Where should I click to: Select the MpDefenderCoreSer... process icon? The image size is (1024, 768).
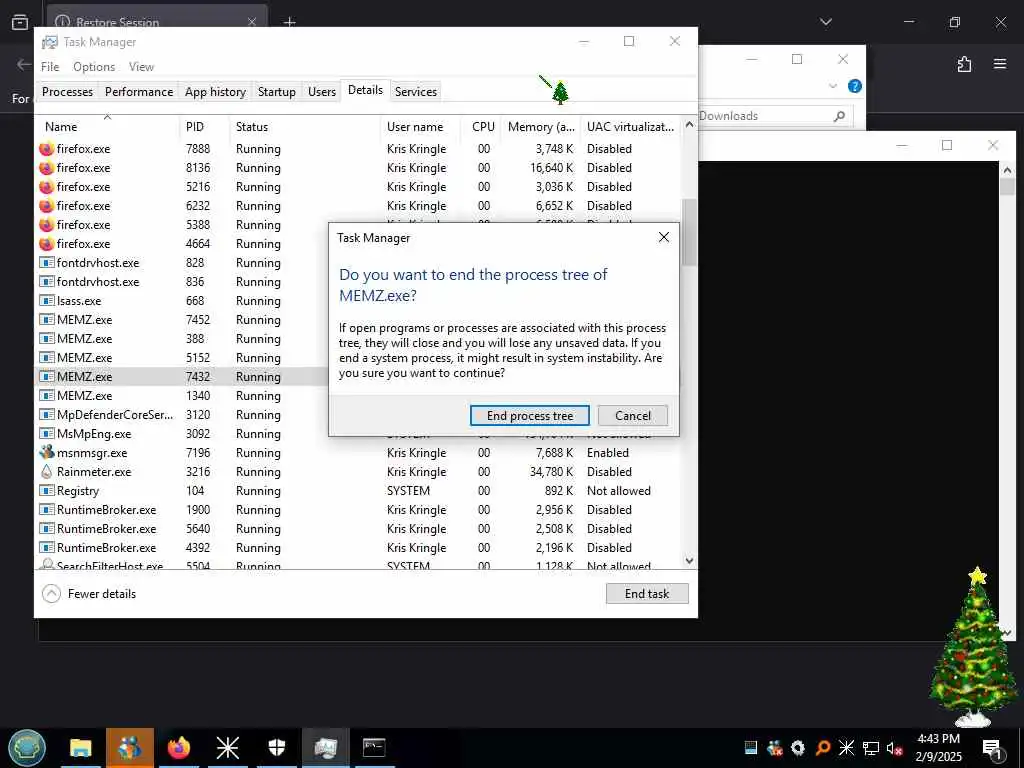pyautogui.click(x=46, y=414)
